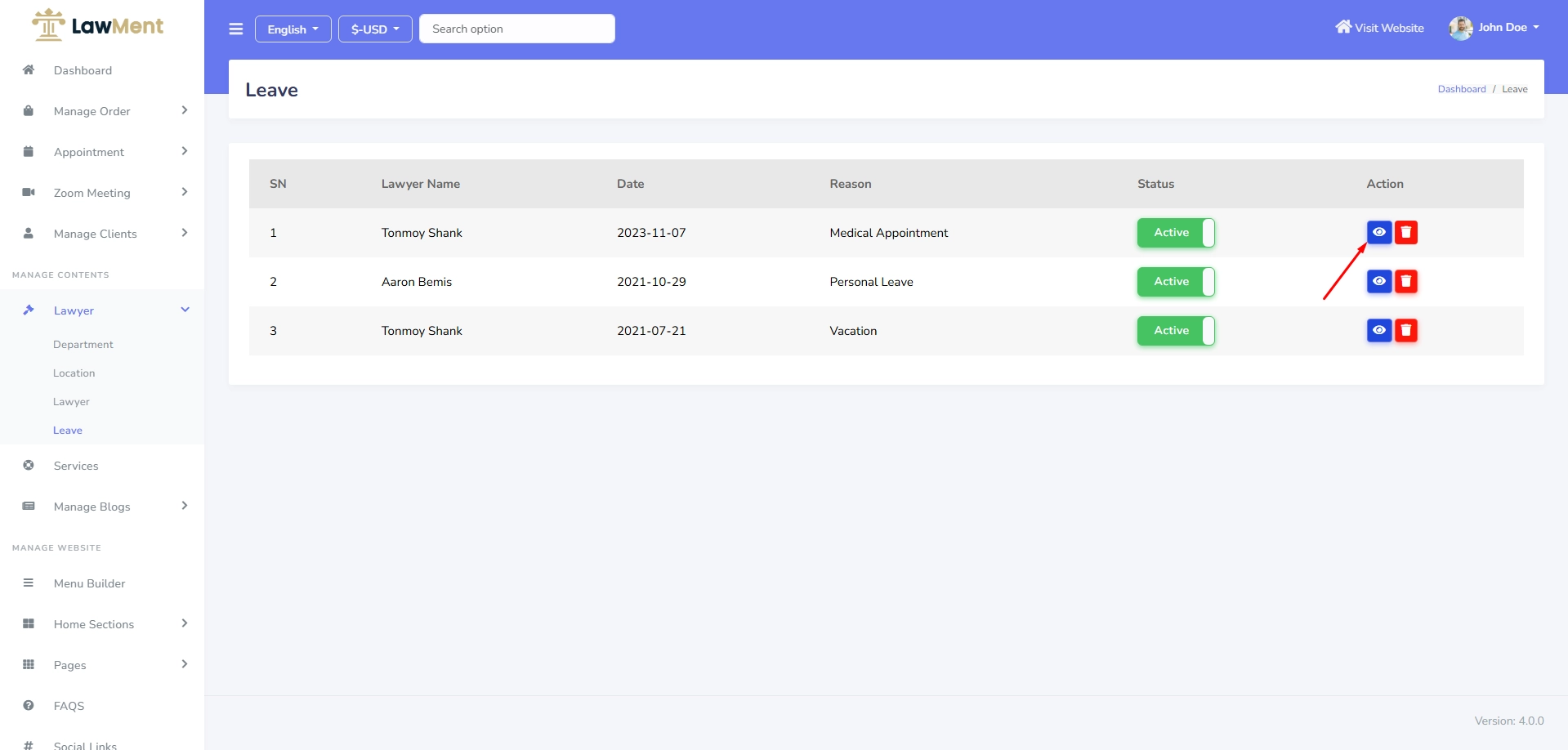Toggle Active status for Personal Leave row
Viewport: 1568px width, 750px height.
[x=1176, y=282]
